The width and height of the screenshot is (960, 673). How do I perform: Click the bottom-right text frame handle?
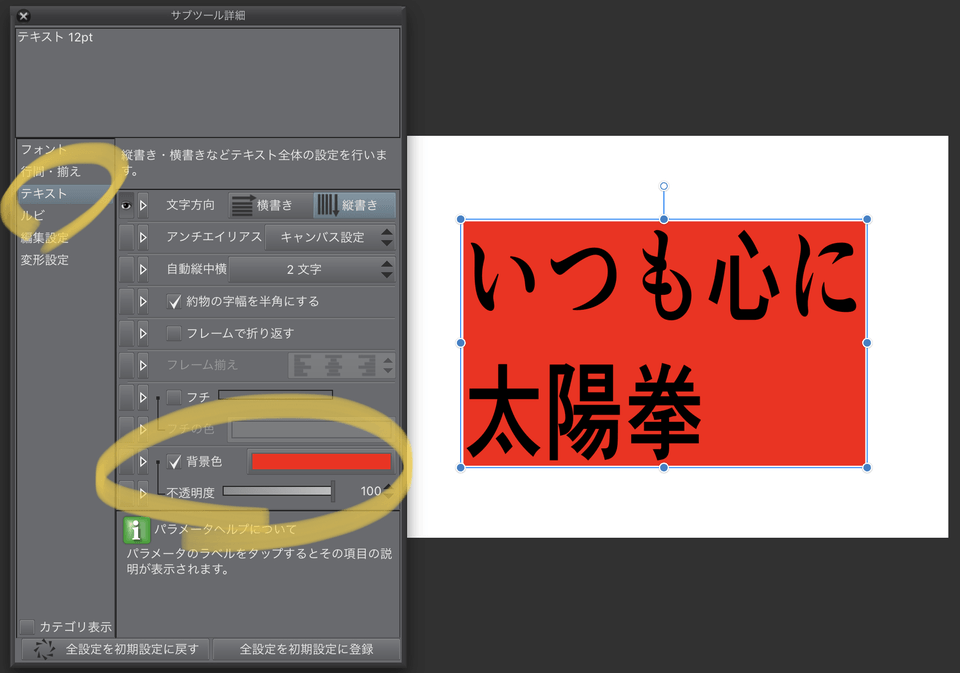pyautogui.click(x=867, y=468)
